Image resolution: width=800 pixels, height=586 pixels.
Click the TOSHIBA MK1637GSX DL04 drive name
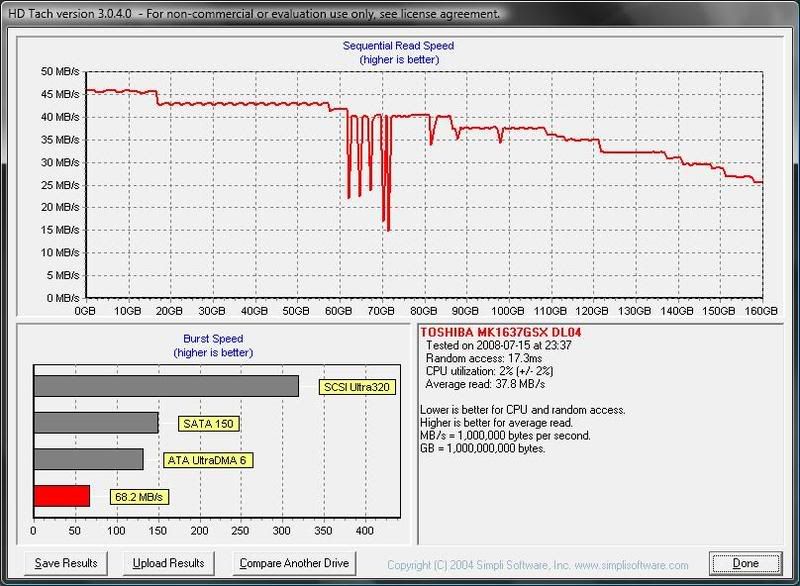click(501, 333)
